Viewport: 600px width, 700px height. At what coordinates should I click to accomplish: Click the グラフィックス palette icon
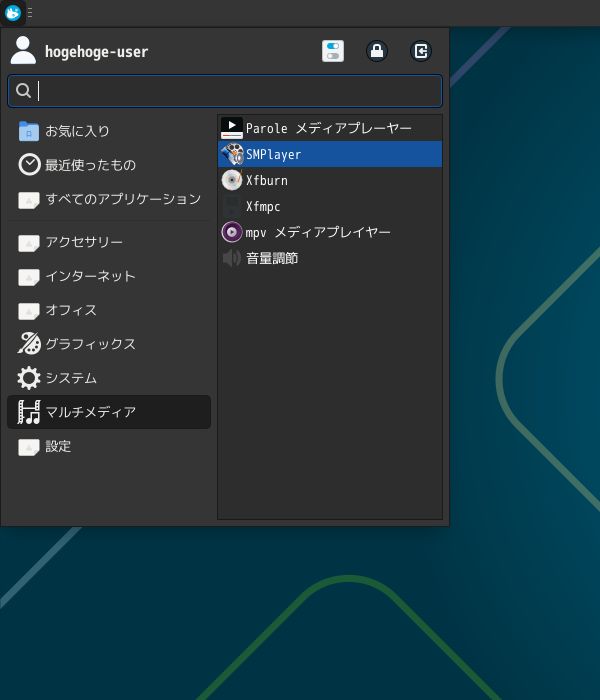(x=29, y=343)
